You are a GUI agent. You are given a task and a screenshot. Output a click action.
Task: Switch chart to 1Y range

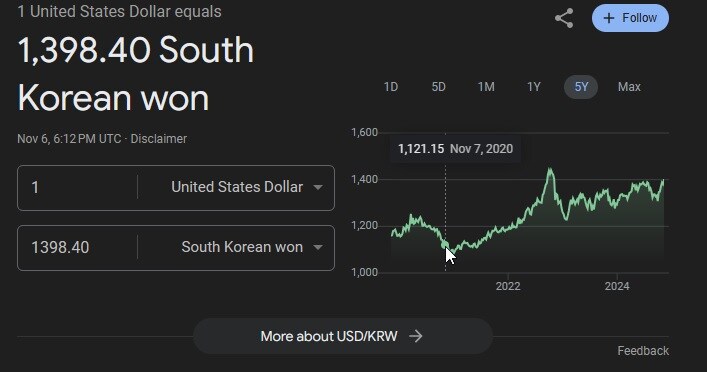pos(534,87)
